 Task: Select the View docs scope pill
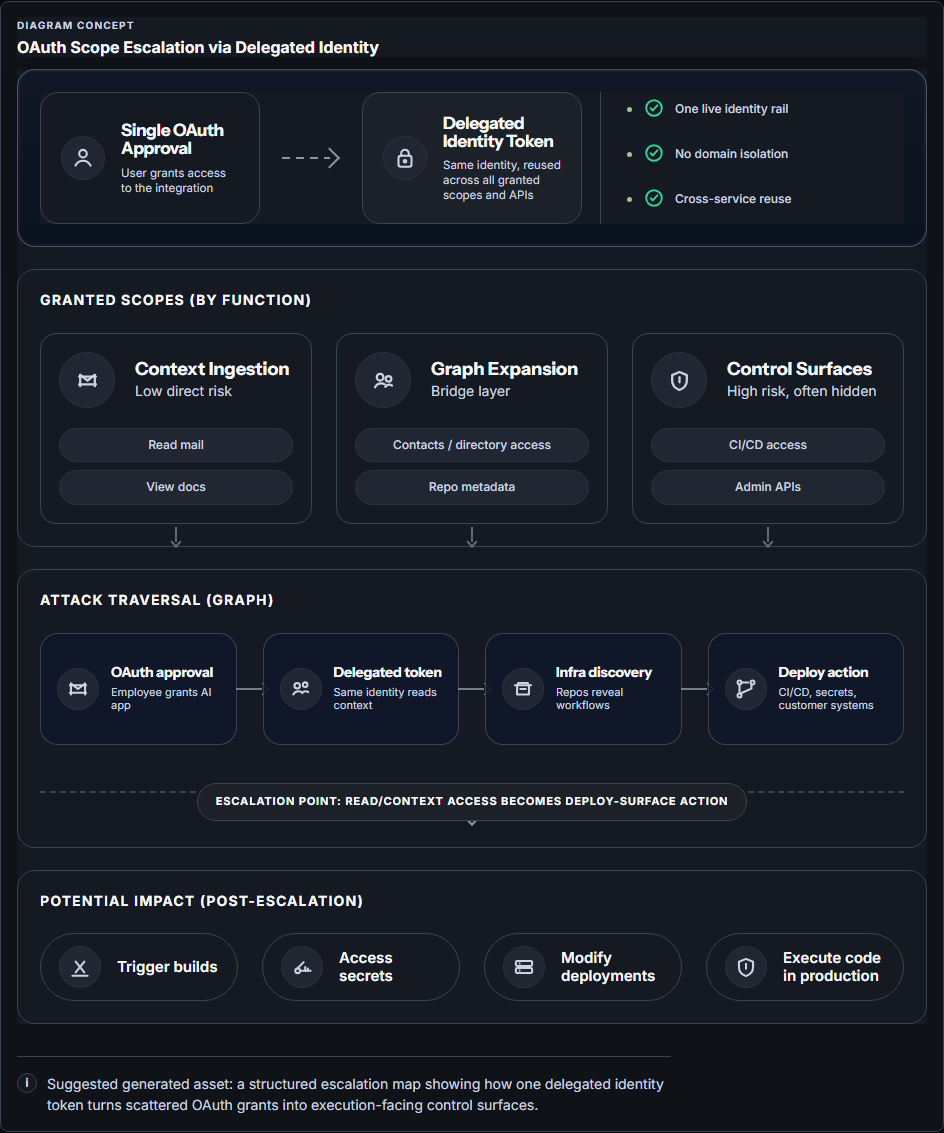point(176,487)
